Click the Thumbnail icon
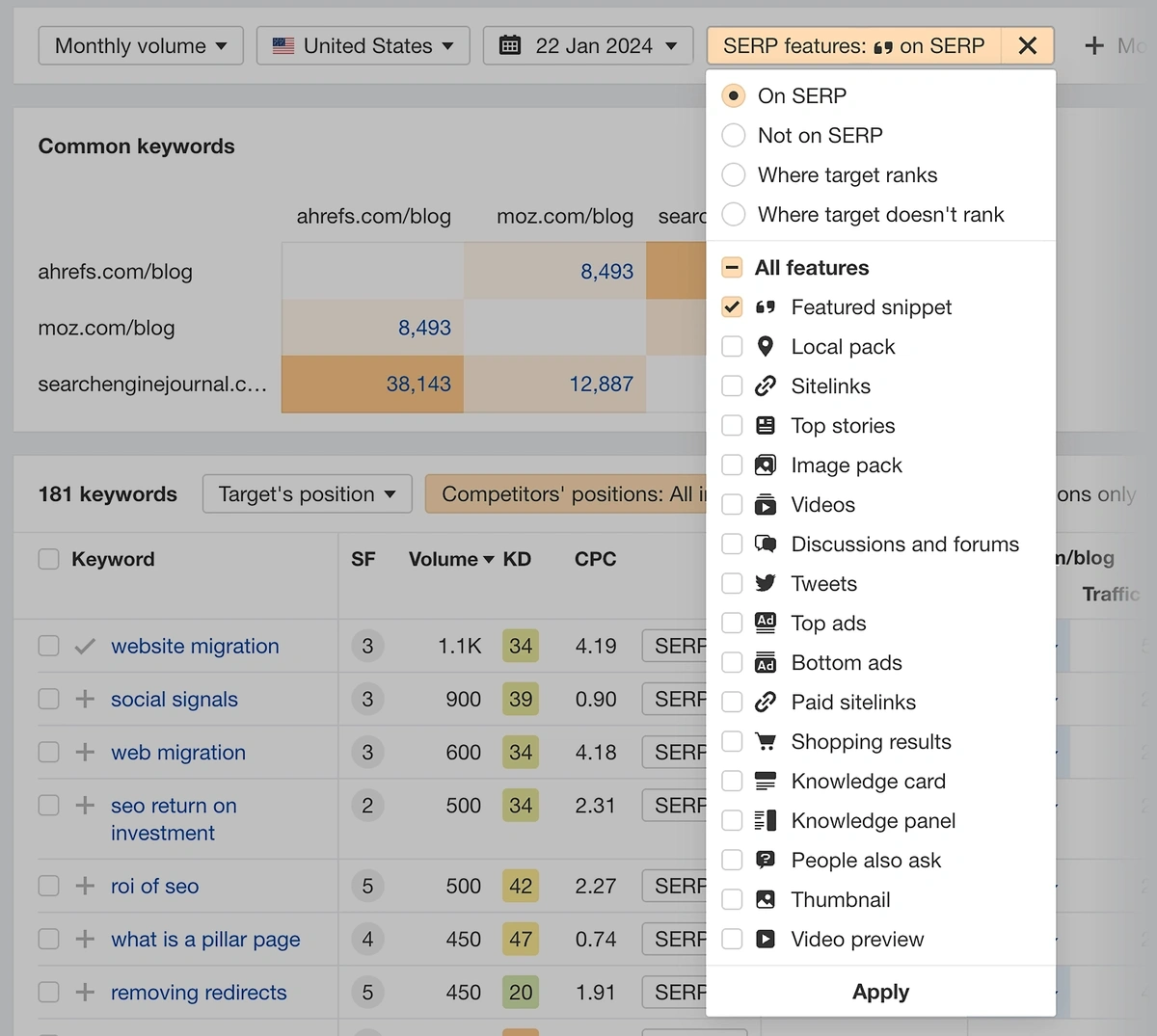 coord(766,900)
